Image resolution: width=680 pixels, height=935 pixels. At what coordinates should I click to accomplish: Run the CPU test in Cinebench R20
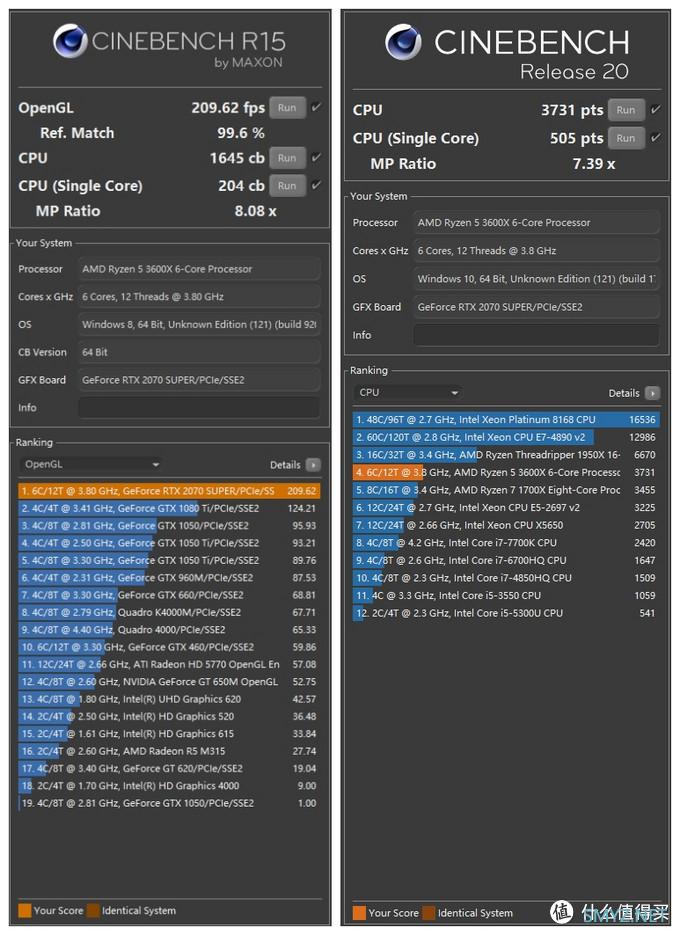coord(626,110)
